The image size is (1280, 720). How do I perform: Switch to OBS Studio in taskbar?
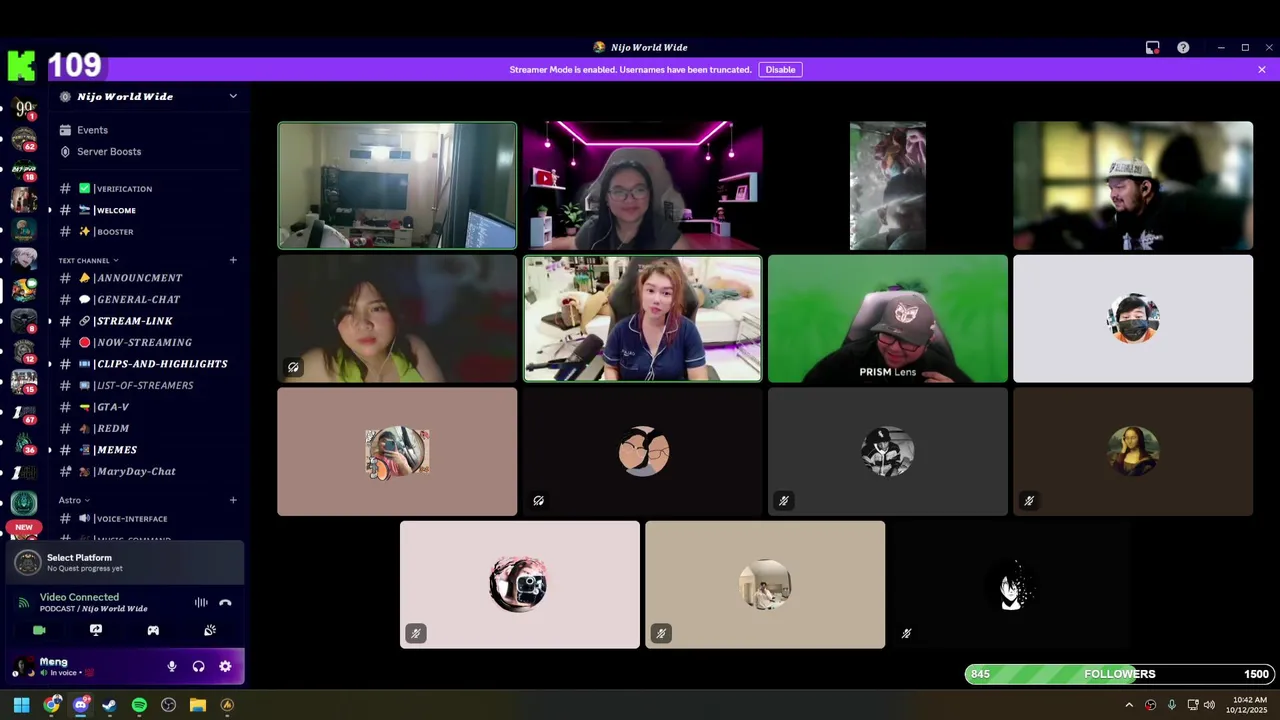click(168, 705)
